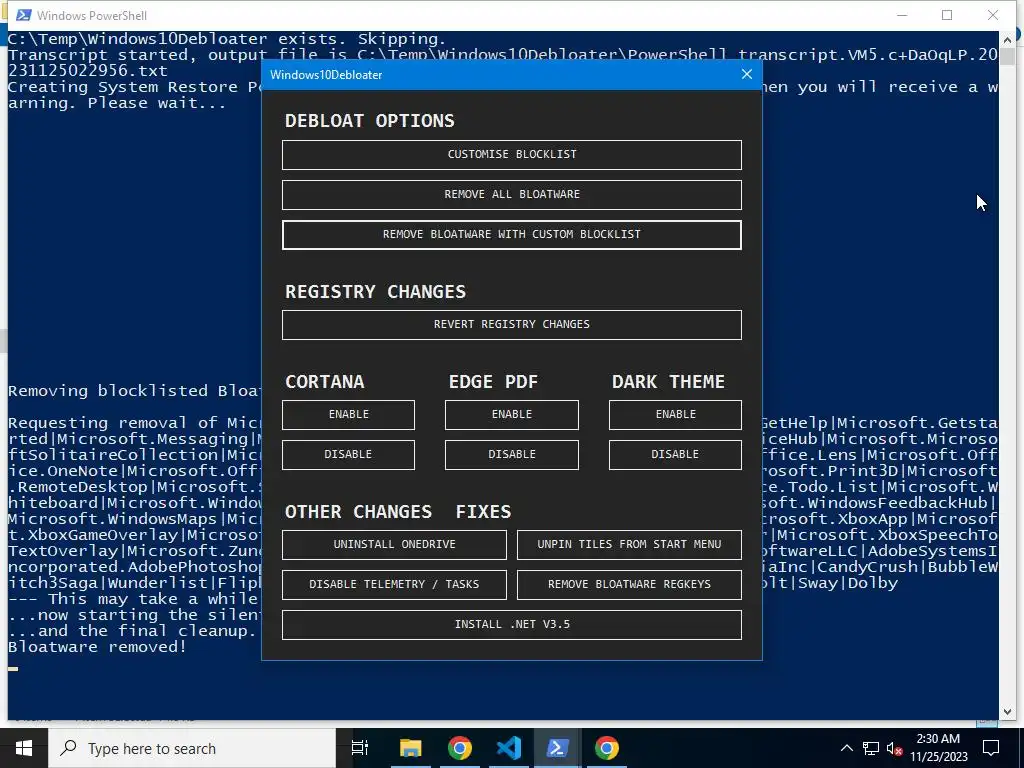
Task: Unpin tiles from Start menu
Action: pos(629,545)
